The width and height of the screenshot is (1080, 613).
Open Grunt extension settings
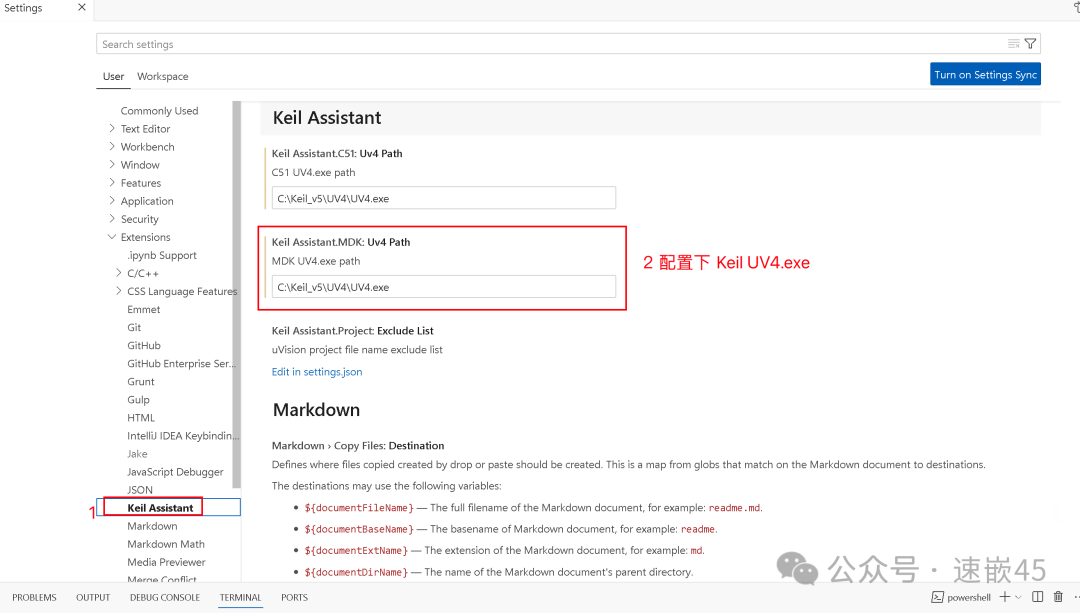pyautogui.click(x=141, y=382)
